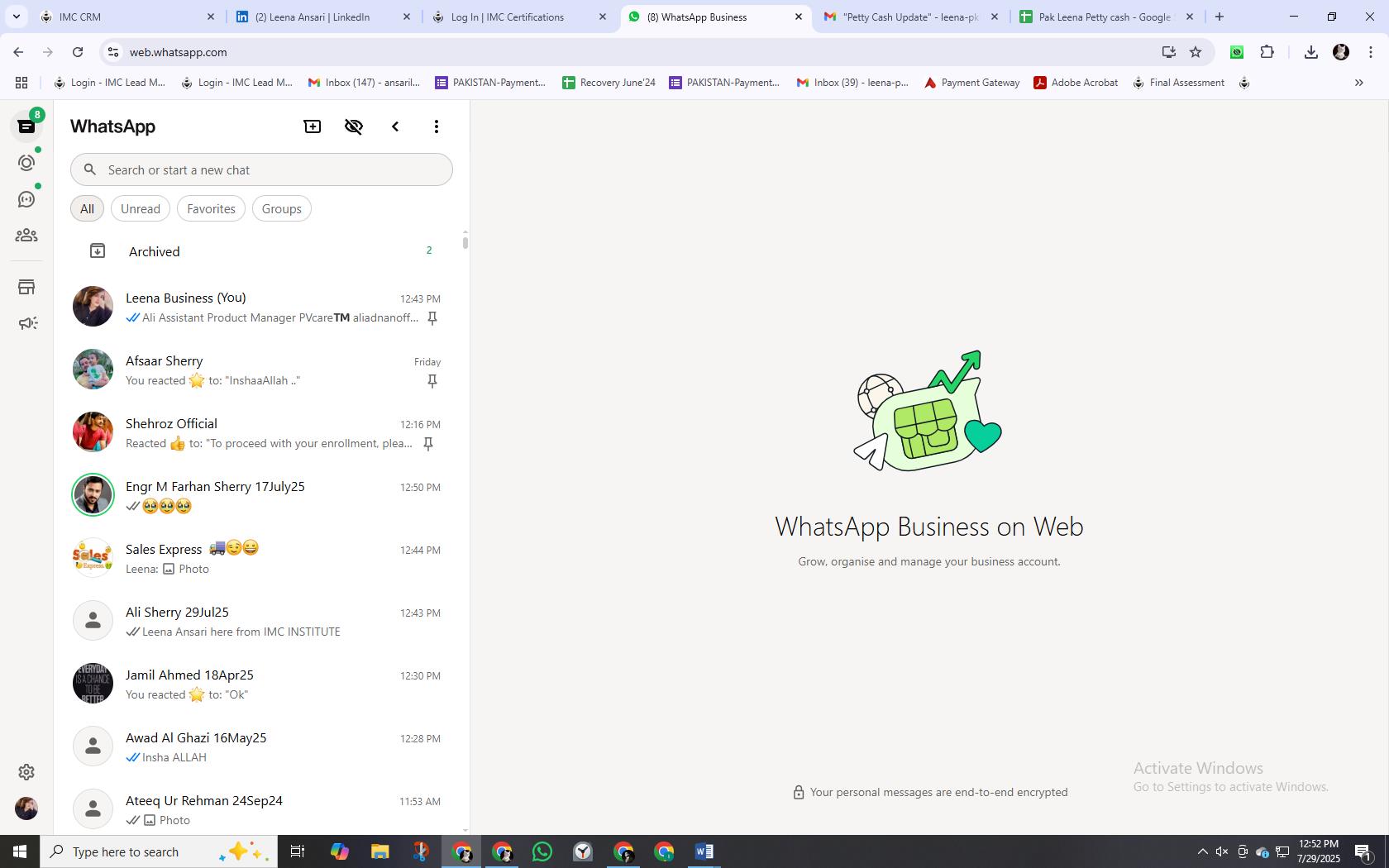Open Ali Sherry 29Jul25 chat
This screenshot has width=1389, height=868.
click(261, 621)
